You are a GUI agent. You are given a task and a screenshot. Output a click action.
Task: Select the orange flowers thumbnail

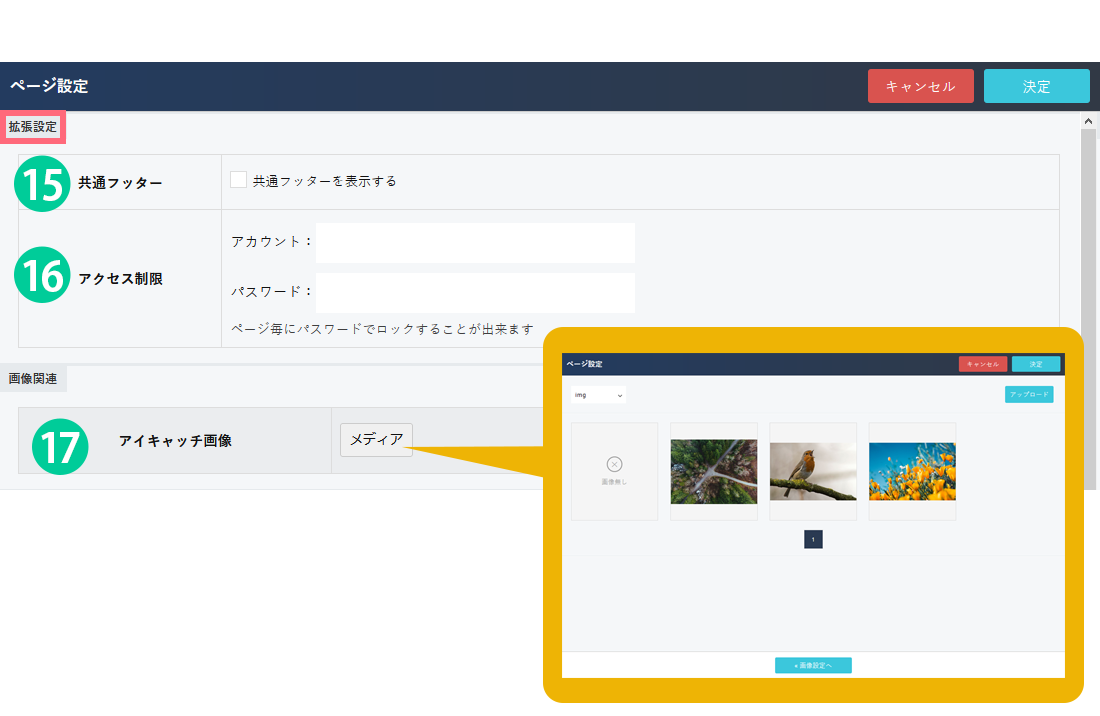point(911,471)
